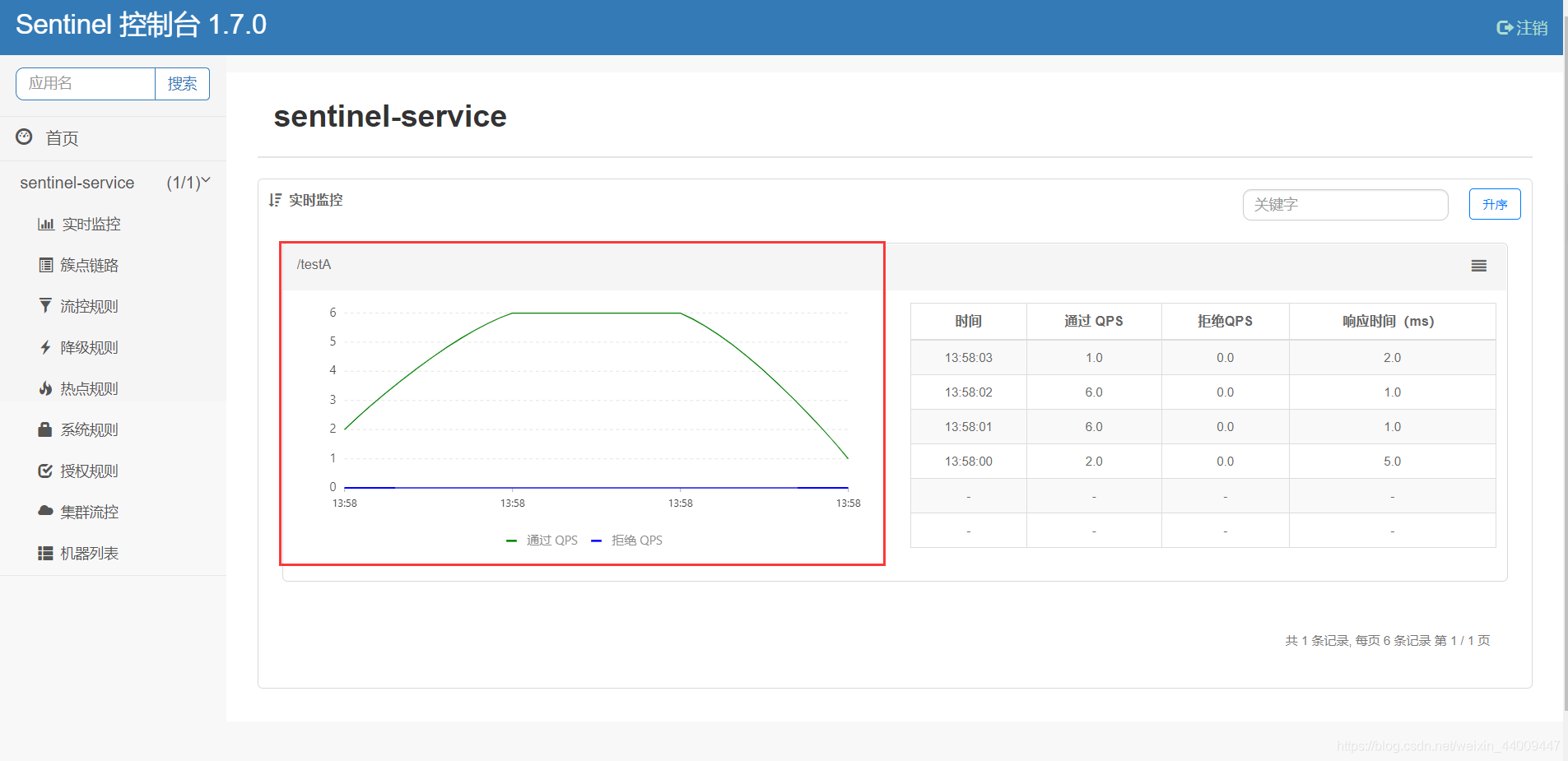
Task: Click the lock icon for 系统规则
Action: (x=45, y=429)
